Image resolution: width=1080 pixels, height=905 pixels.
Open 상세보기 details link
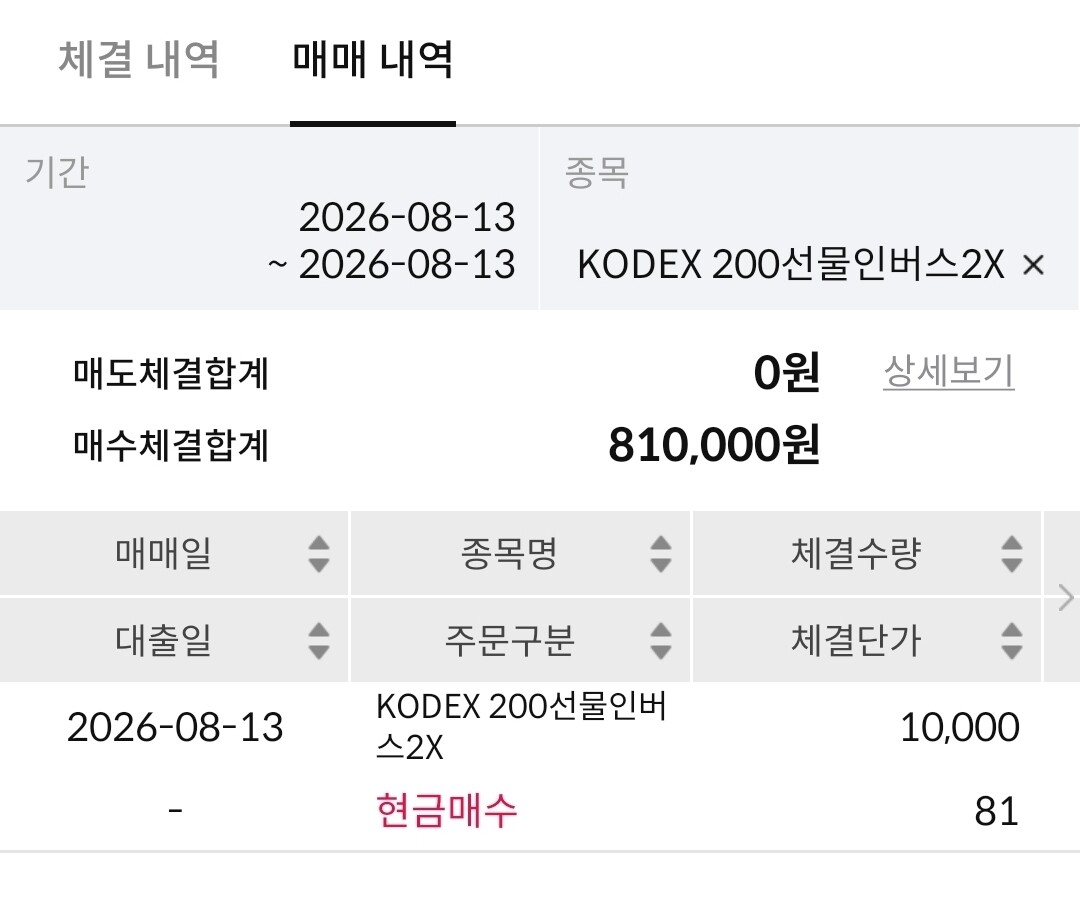click(948, 372)
